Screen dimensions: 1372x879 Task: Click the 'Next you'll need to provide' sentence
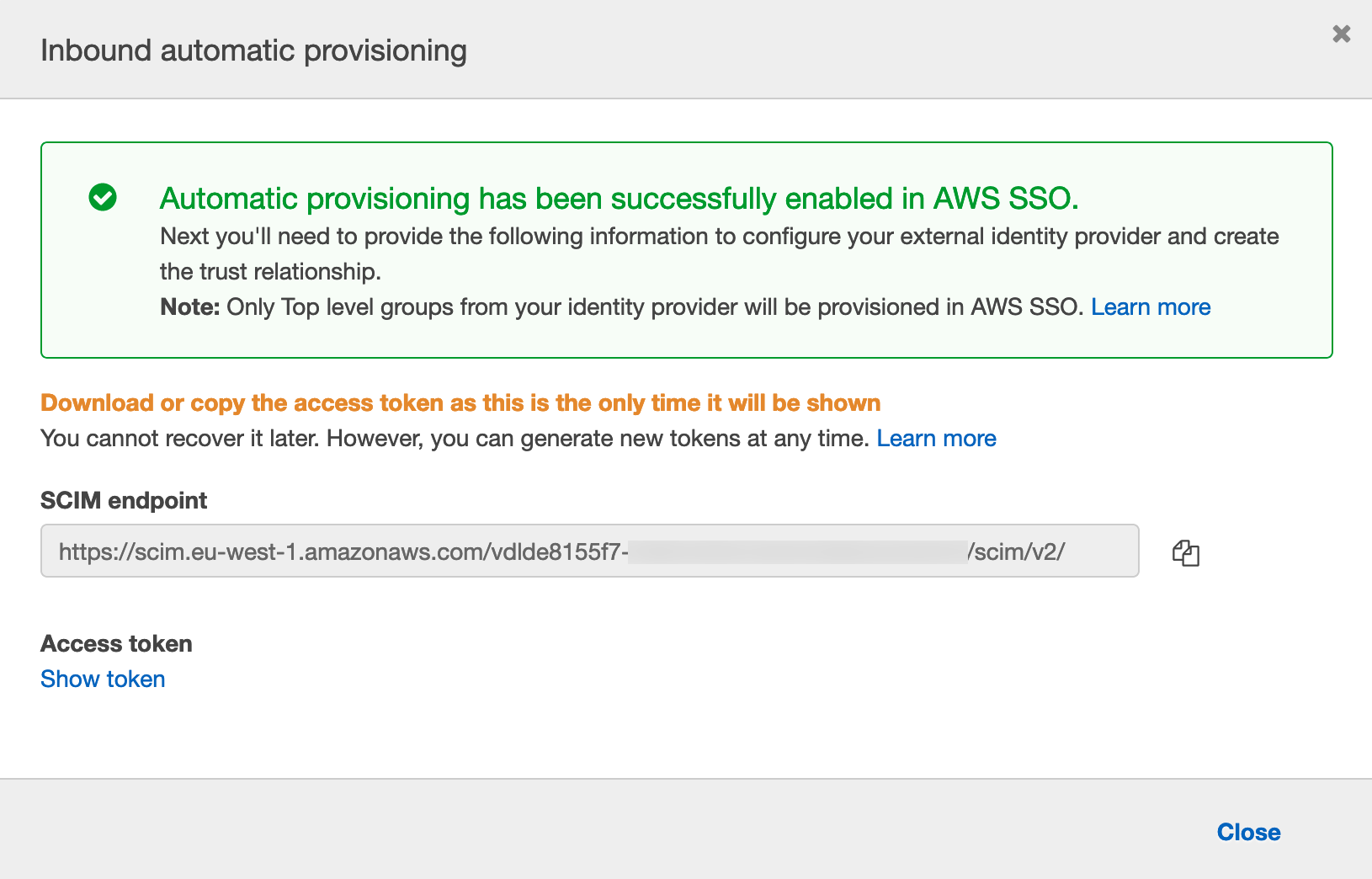click(719, 237)
